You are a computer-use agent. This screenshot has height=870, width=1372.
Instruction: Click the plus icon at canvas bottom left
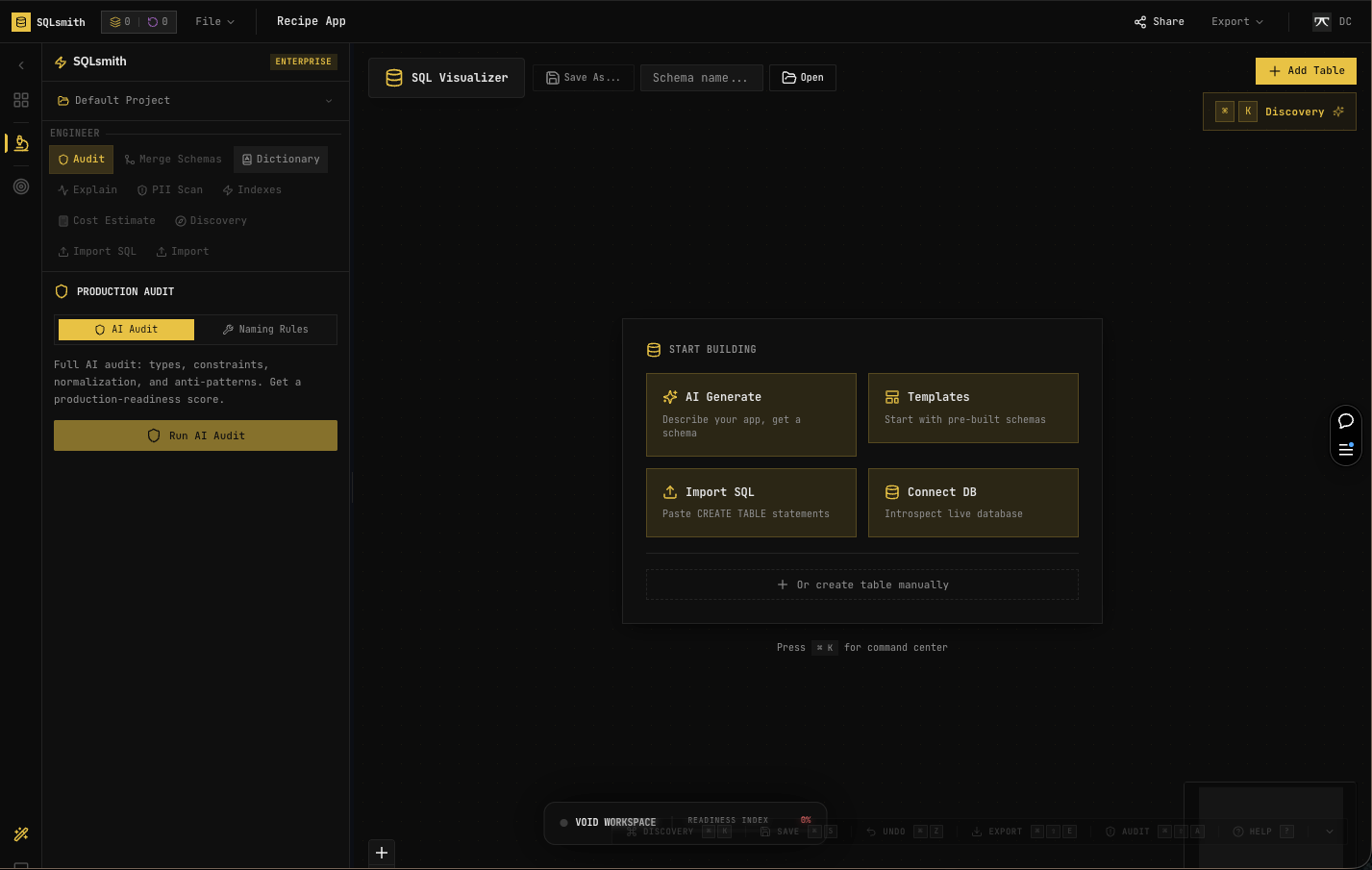coord(382,853)
